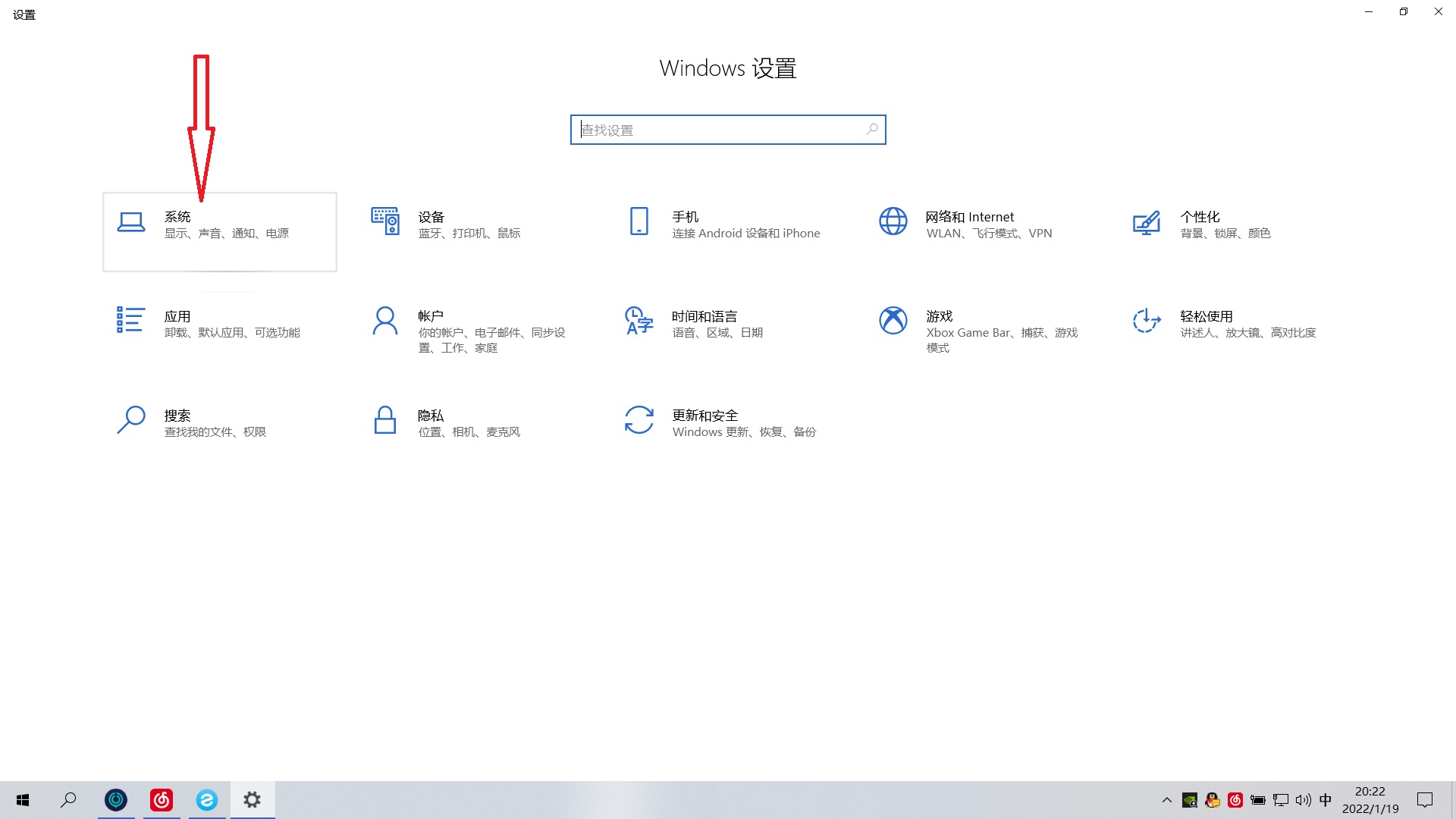Select the 应用 title
1456x819 pixels.
point(177,316)
